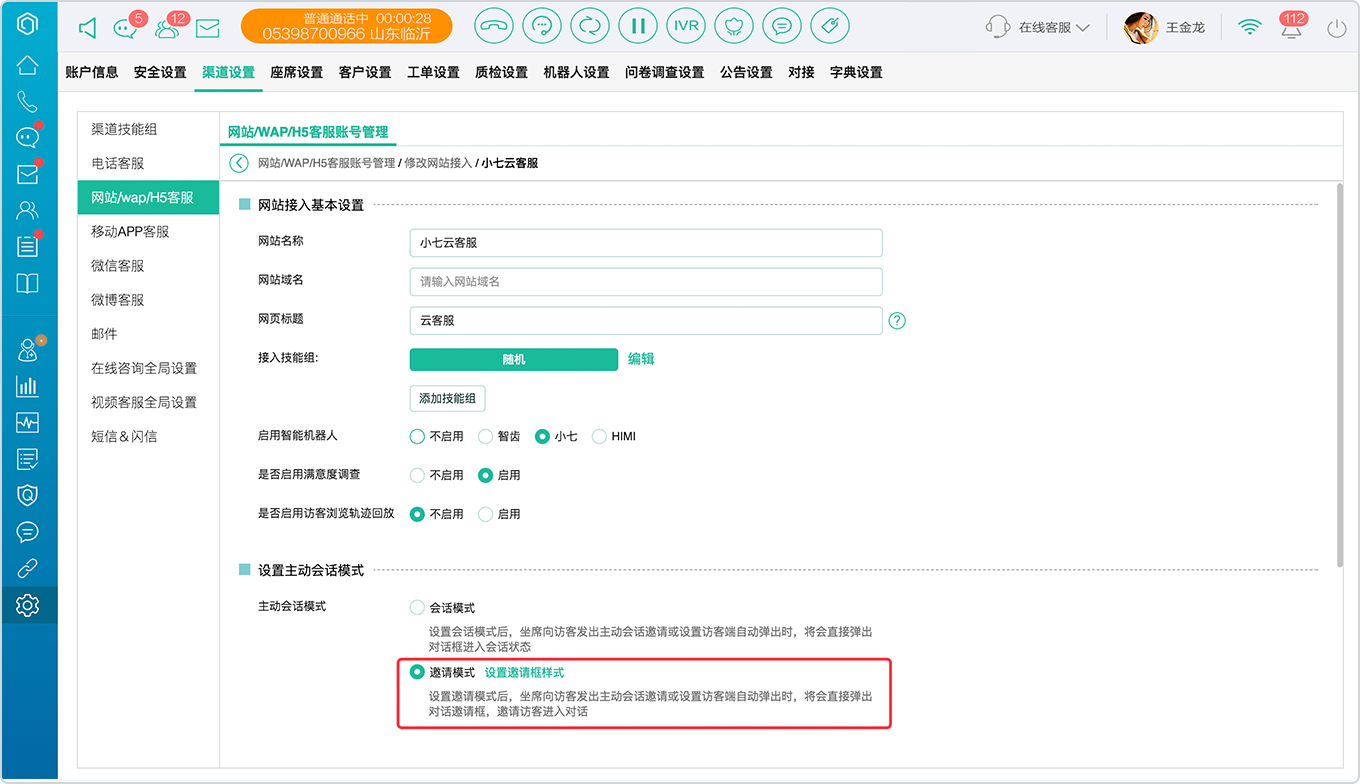1360x784 pixels.
Task: Click the call transfer loop icon
Action: coord(589,26)
